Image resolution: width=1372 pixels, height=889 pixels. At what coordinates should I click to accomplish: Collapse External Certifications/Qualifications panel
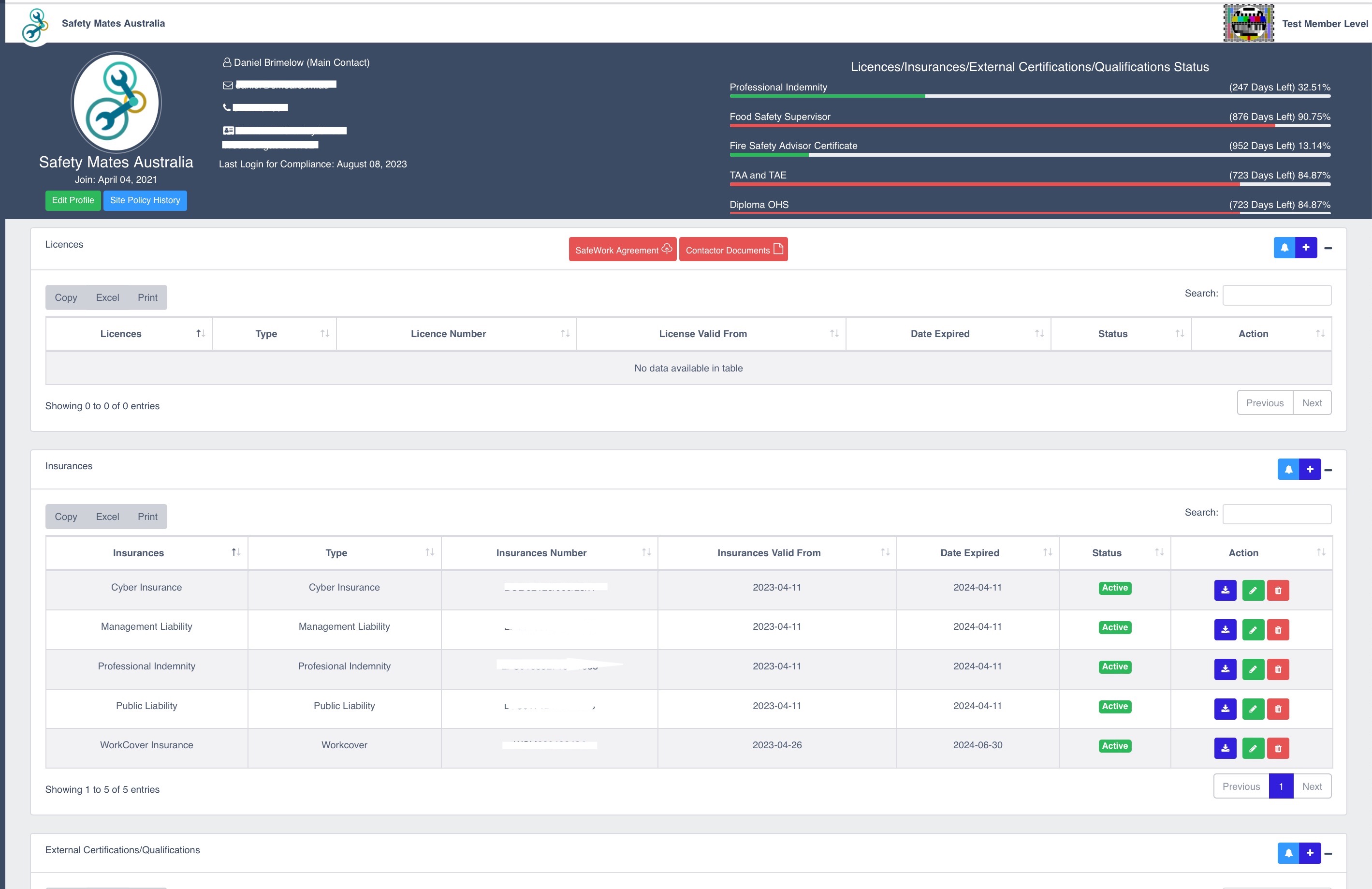[1328, 853]
